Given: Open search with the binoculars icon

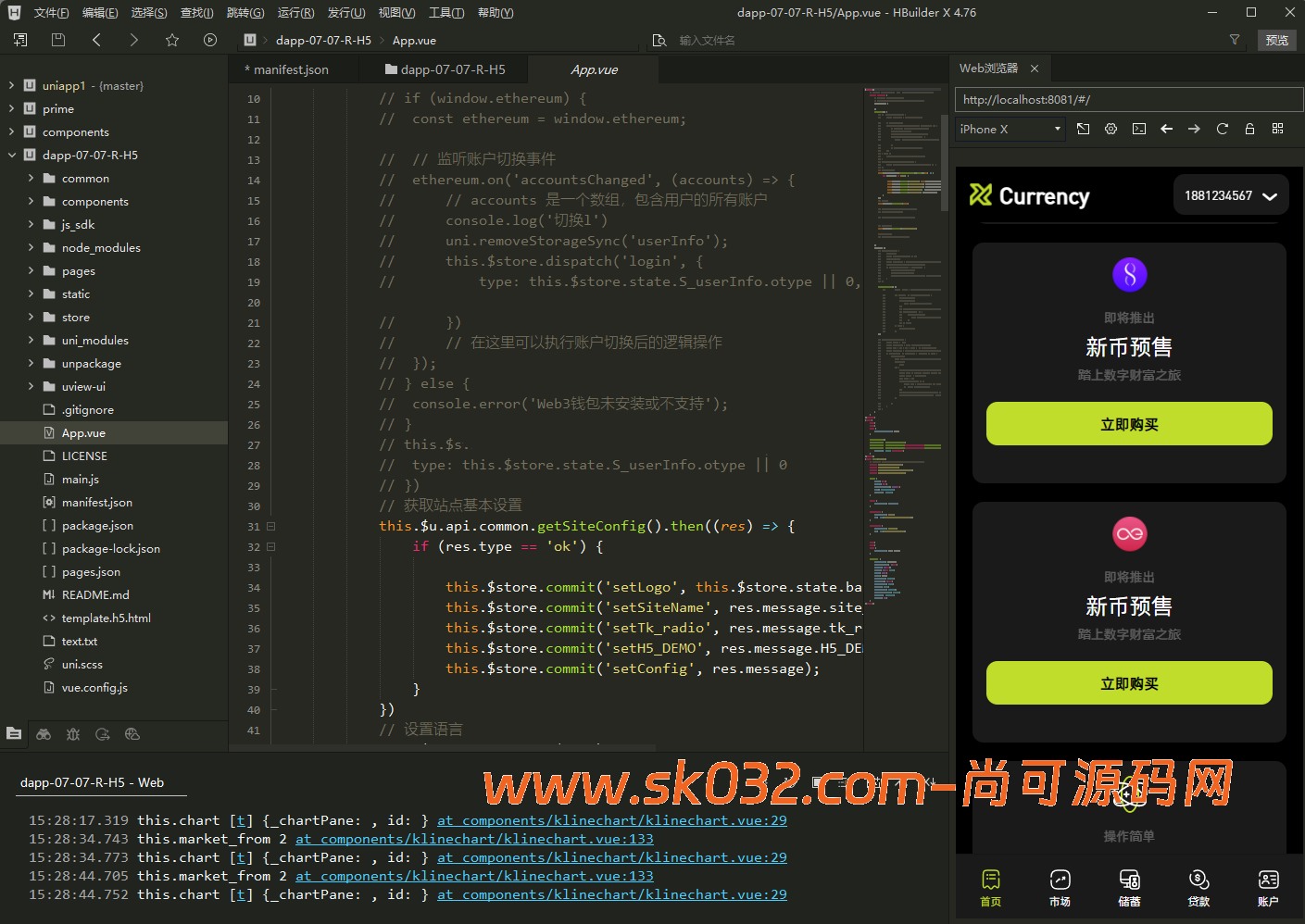Looking at the screenshot, I should (x=44, y=734).
